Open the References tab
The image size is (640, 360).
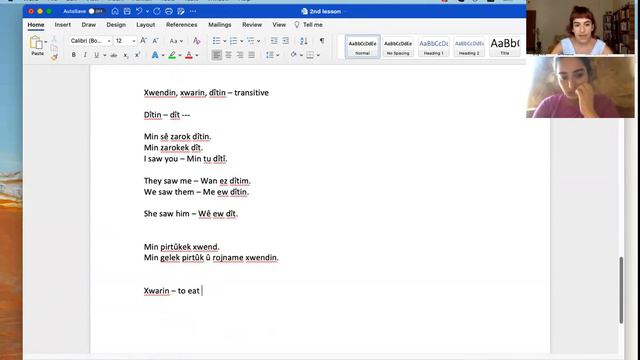[182, 25]
